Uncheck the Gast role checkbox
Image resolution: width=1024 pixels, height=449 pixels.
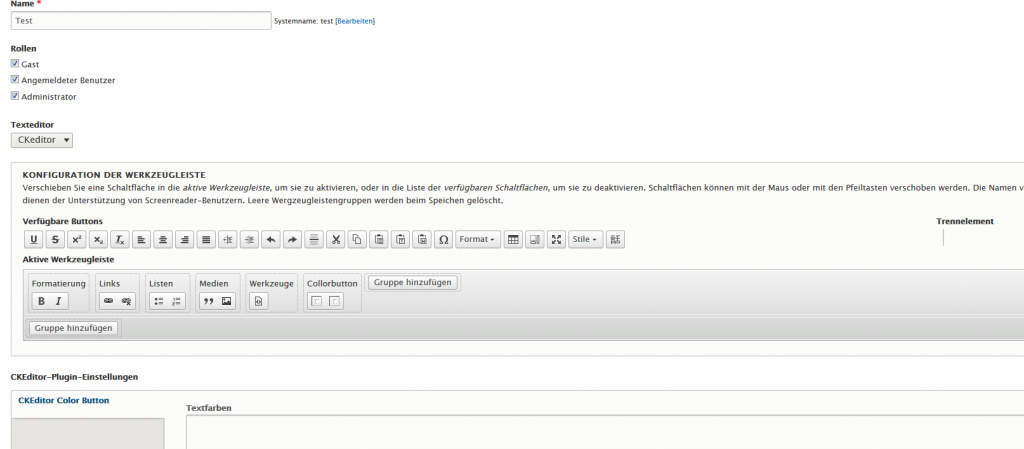pyautogui.click(x=15, y=63)
